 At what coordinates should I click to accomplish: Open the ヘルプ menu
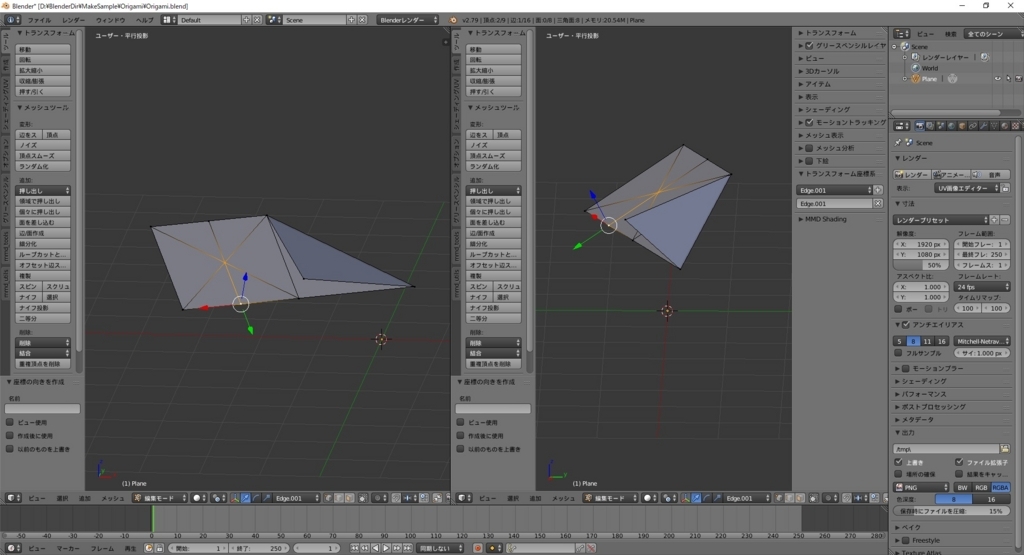tap(144, 20)
